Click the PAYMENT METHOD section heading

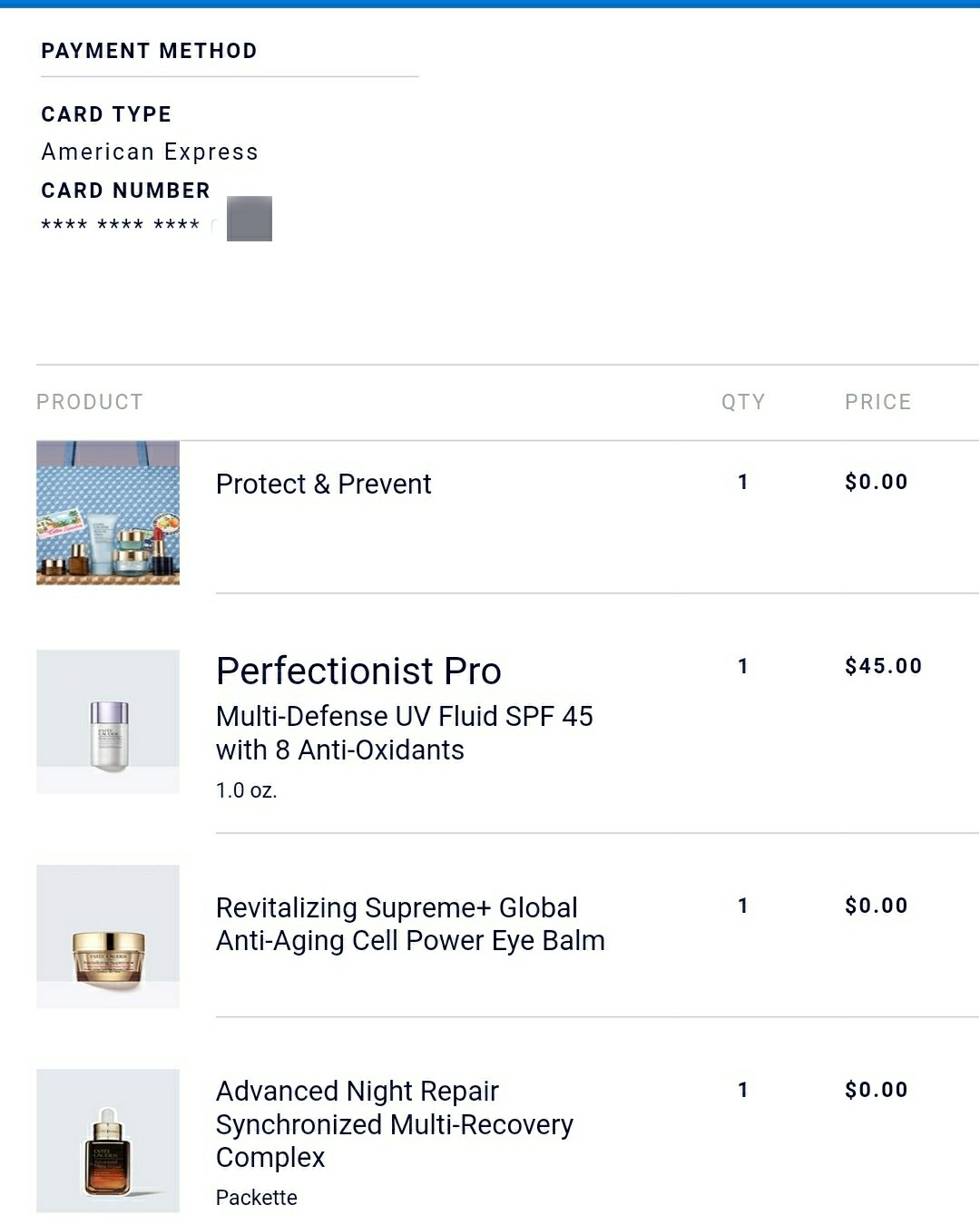pyautogui.click(x=149, y=51)
